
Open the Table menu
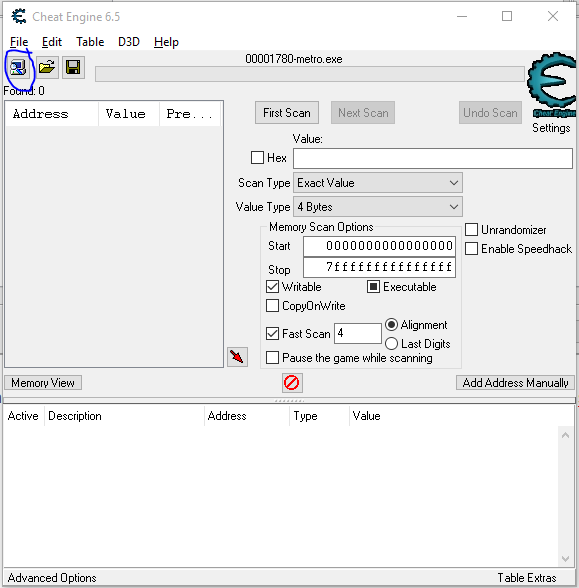(x=90, y=42)
